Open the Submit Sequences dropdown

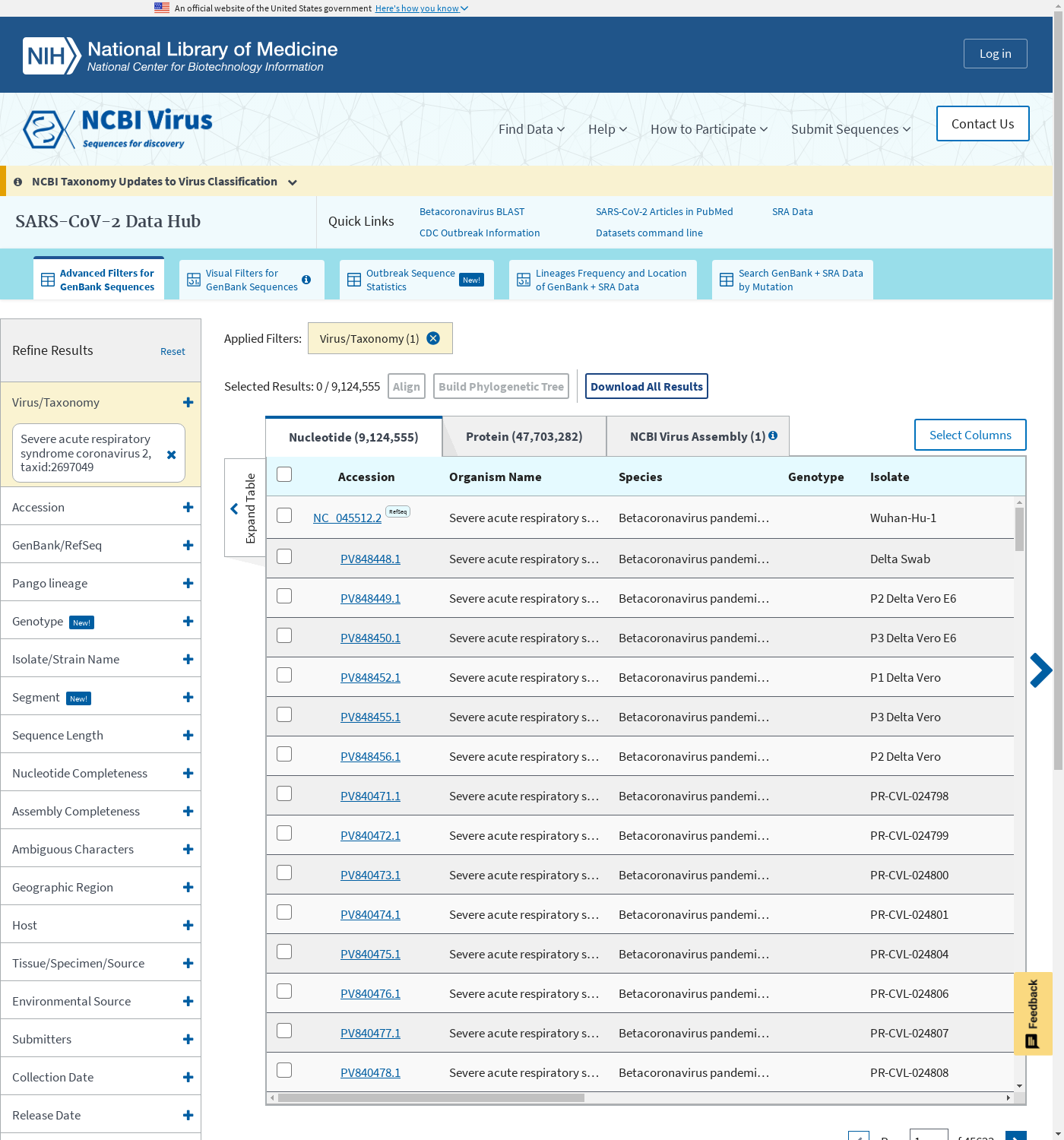[850, 129]
